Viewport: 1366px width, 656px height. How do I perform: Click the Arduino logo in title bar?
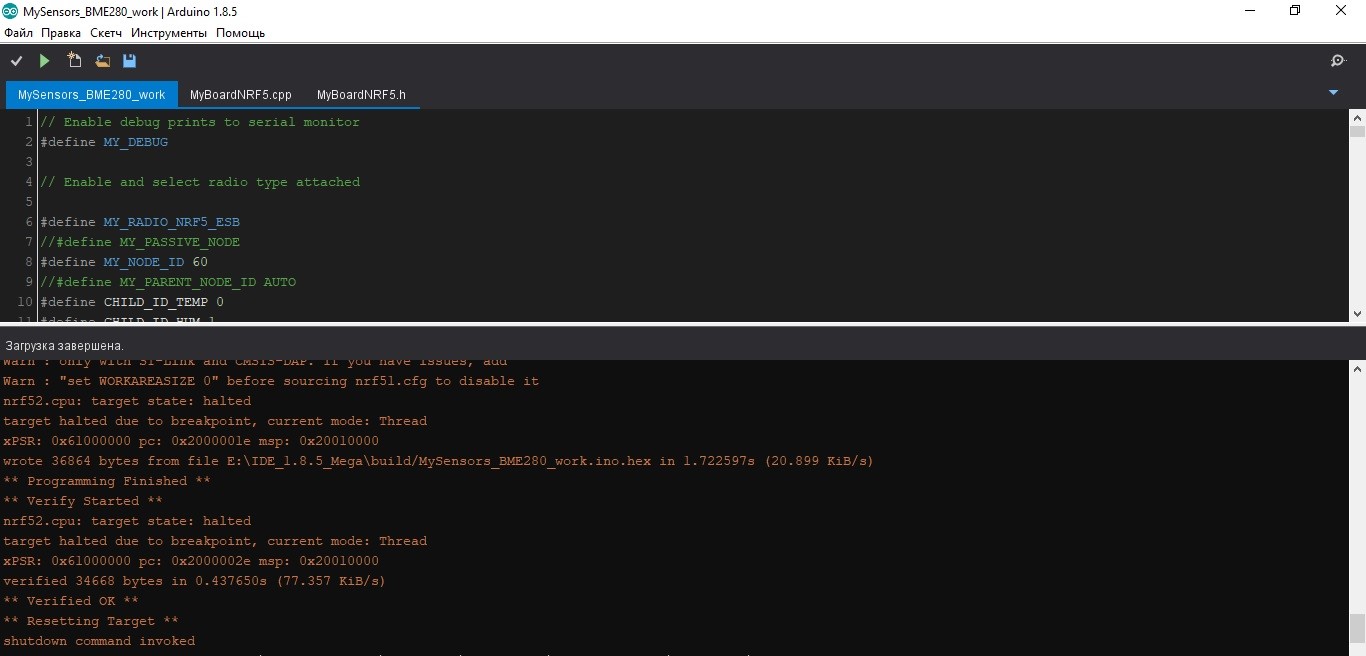tap(11, 11)
